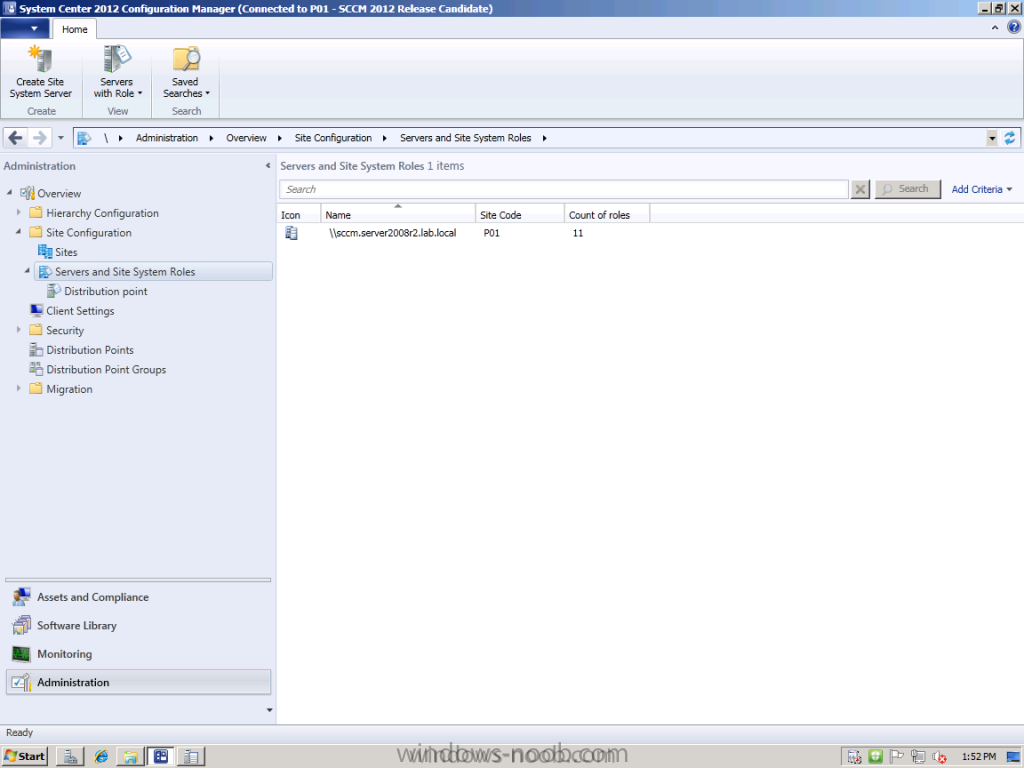Click the P01 site code cell
Image resolution: width=1024 pixels, height=768 pixels.
(x=491, y=233)
